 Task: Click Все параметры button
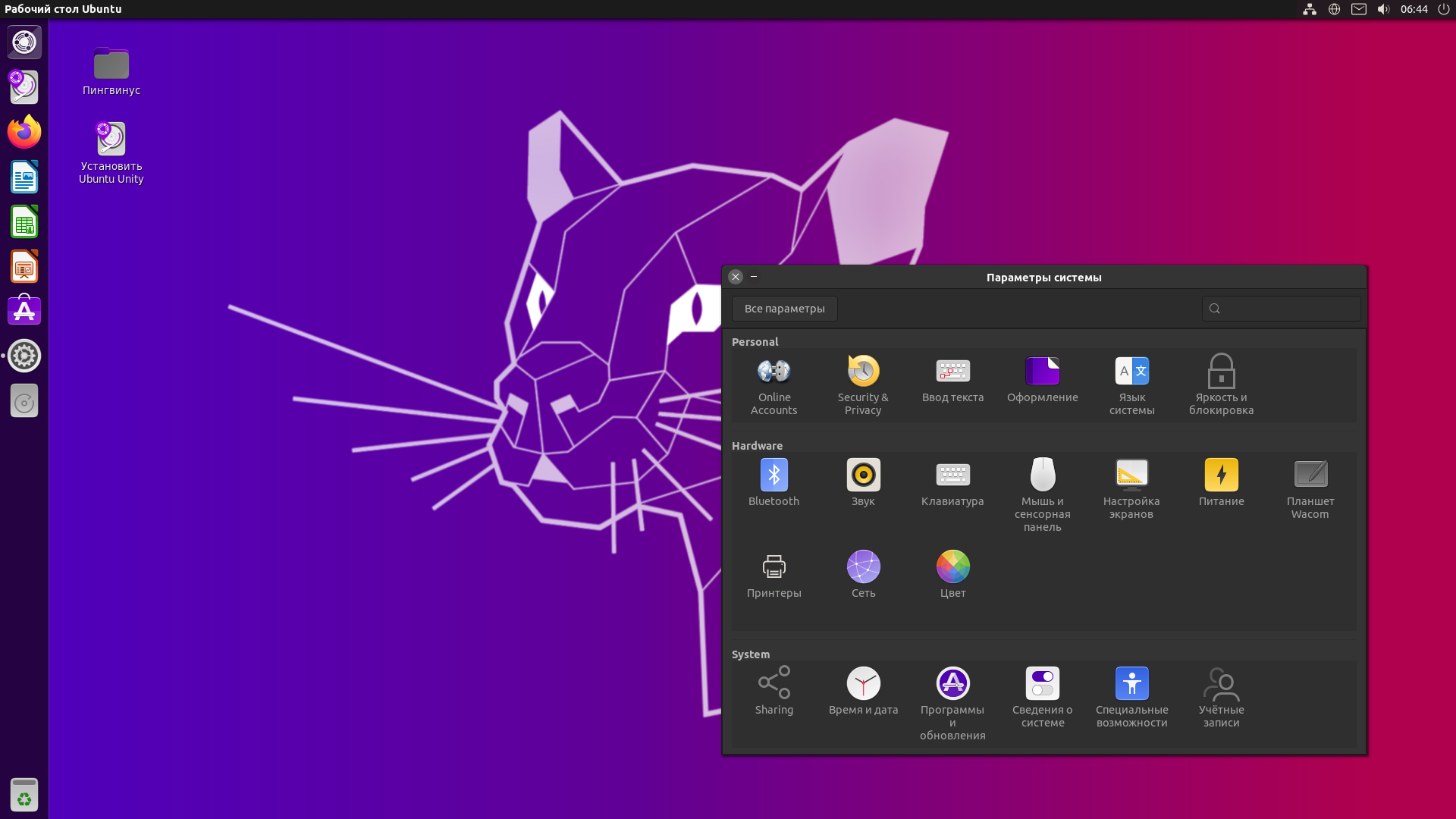click(784, 308)
